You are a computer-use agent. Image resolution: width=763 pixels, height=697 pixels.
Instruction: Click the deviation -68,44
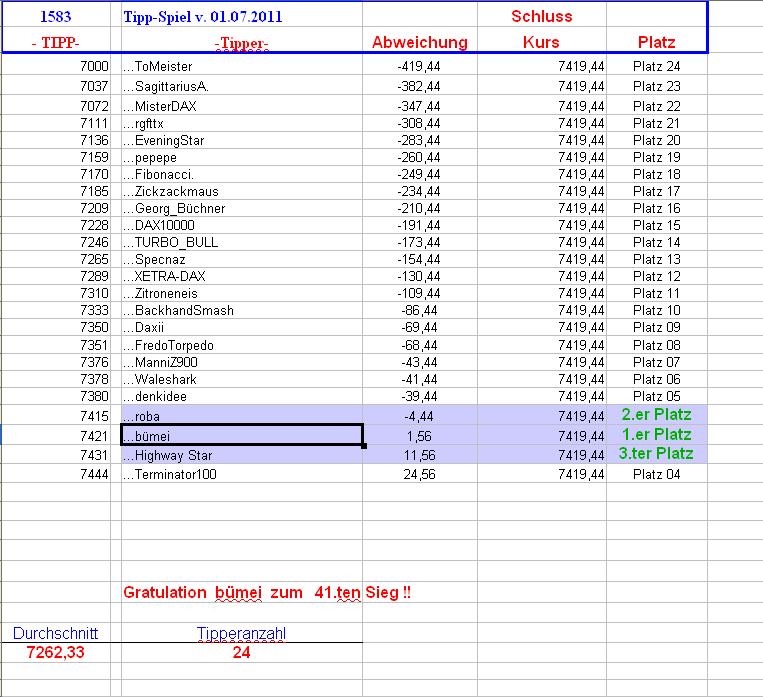click(419, 346)
